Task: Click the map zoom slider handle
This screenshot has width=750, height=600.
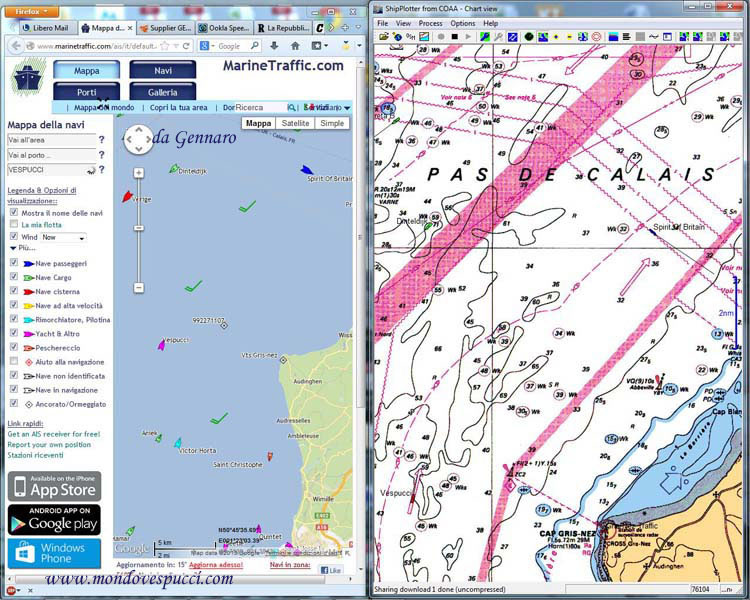Action: pos(139,228)
